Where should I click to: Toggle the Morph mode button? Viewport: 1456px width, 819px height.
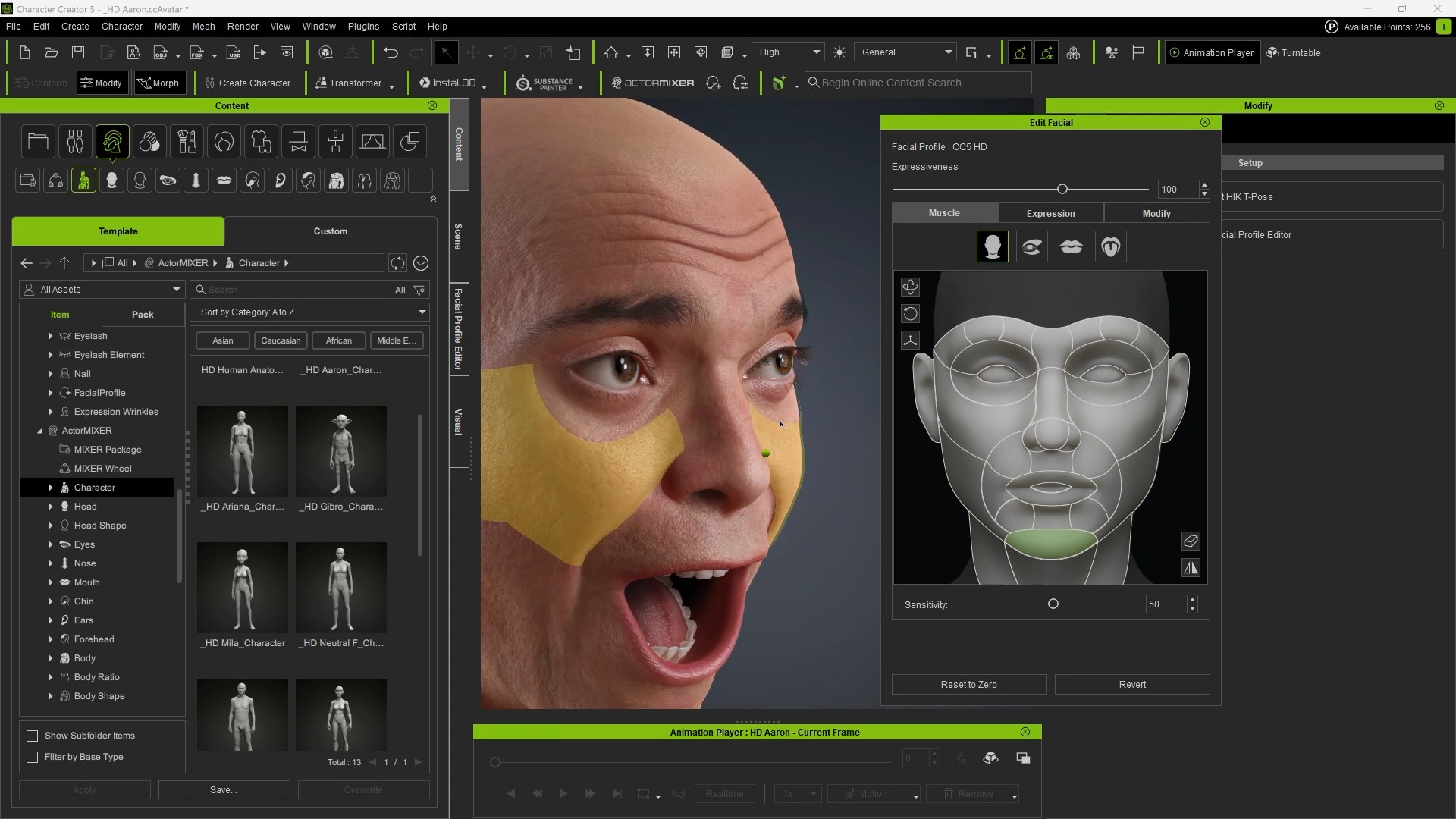coord(158,83)
